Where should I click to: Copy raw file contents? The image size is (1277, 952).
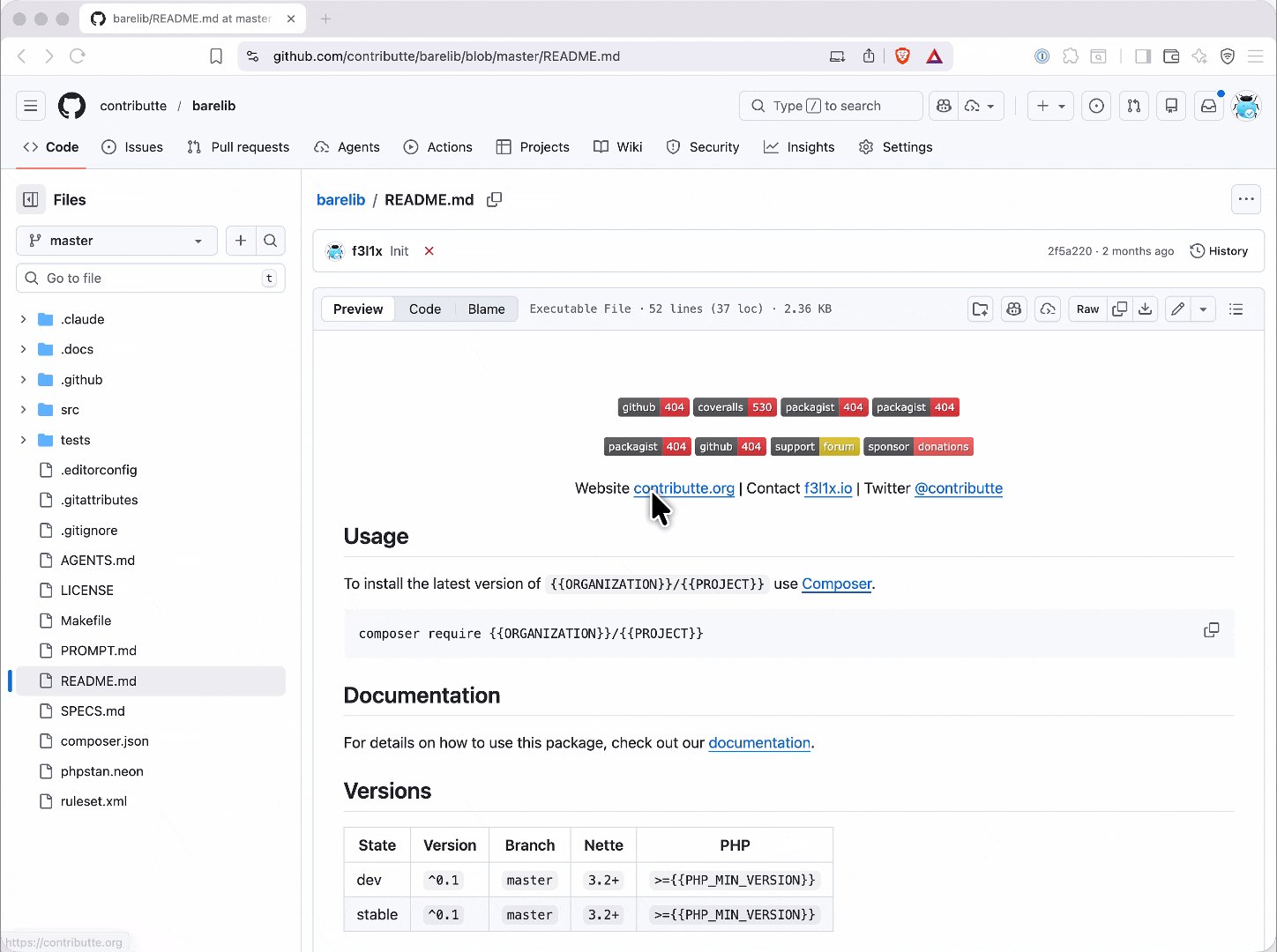point(1120,309)
